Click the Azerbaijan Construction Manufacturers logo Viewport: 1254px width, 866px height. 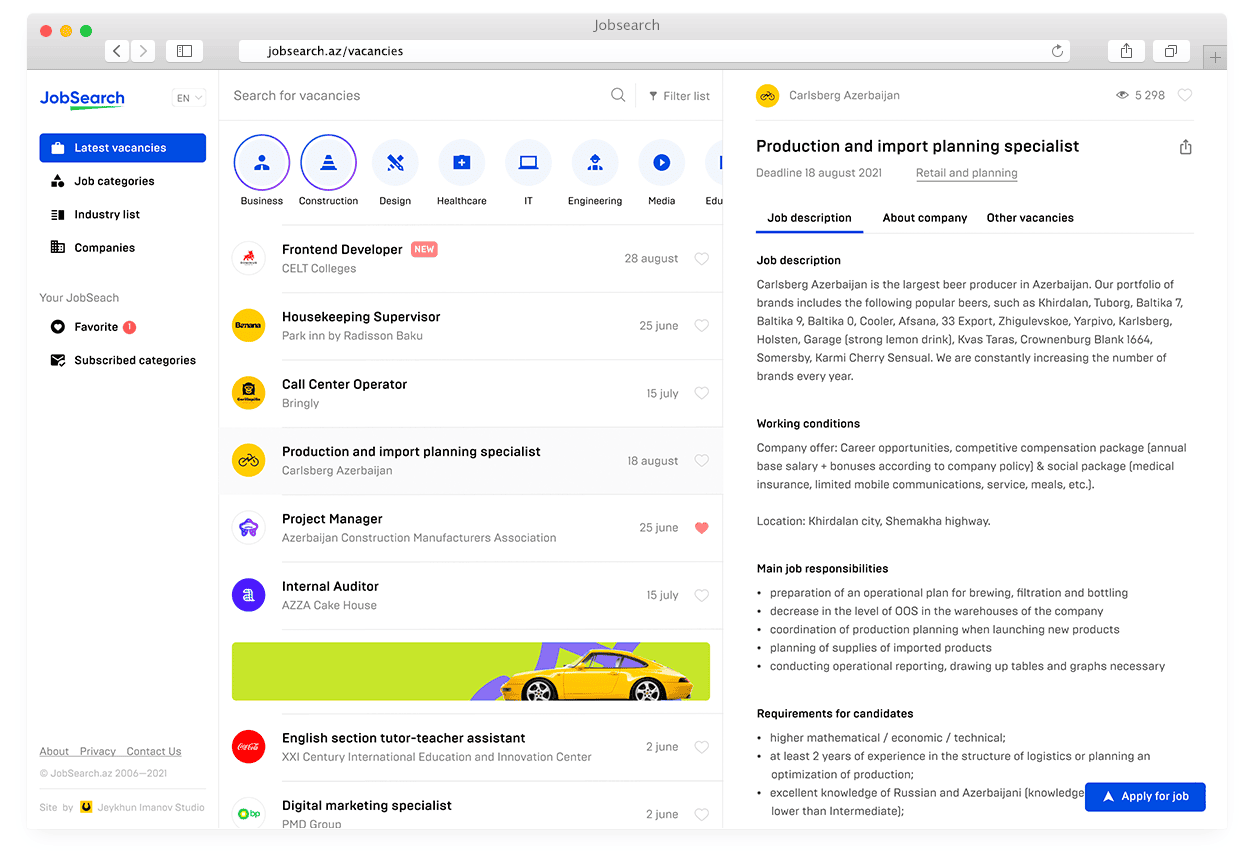point(248,527)
